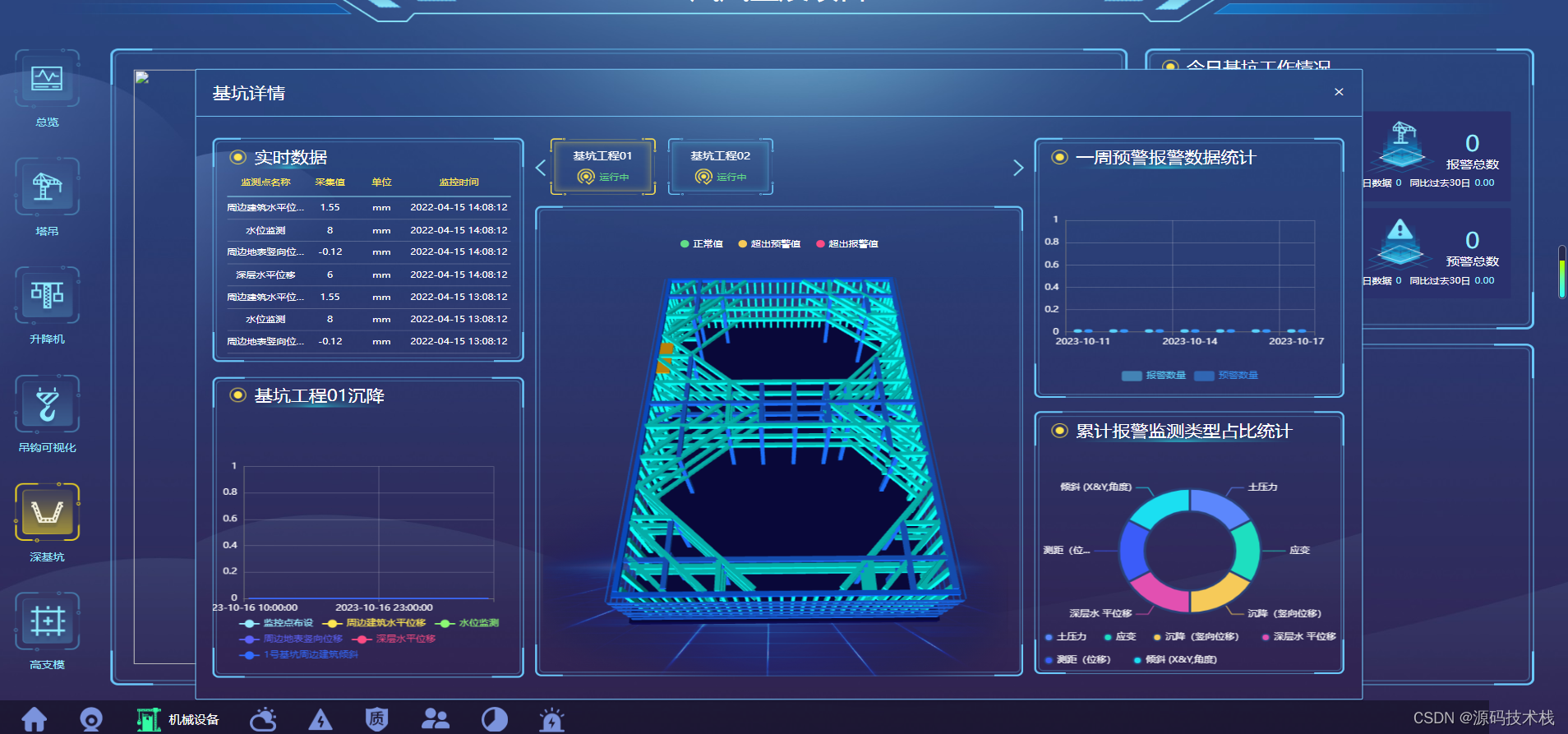Go to home icon in bottom bar

34,719
